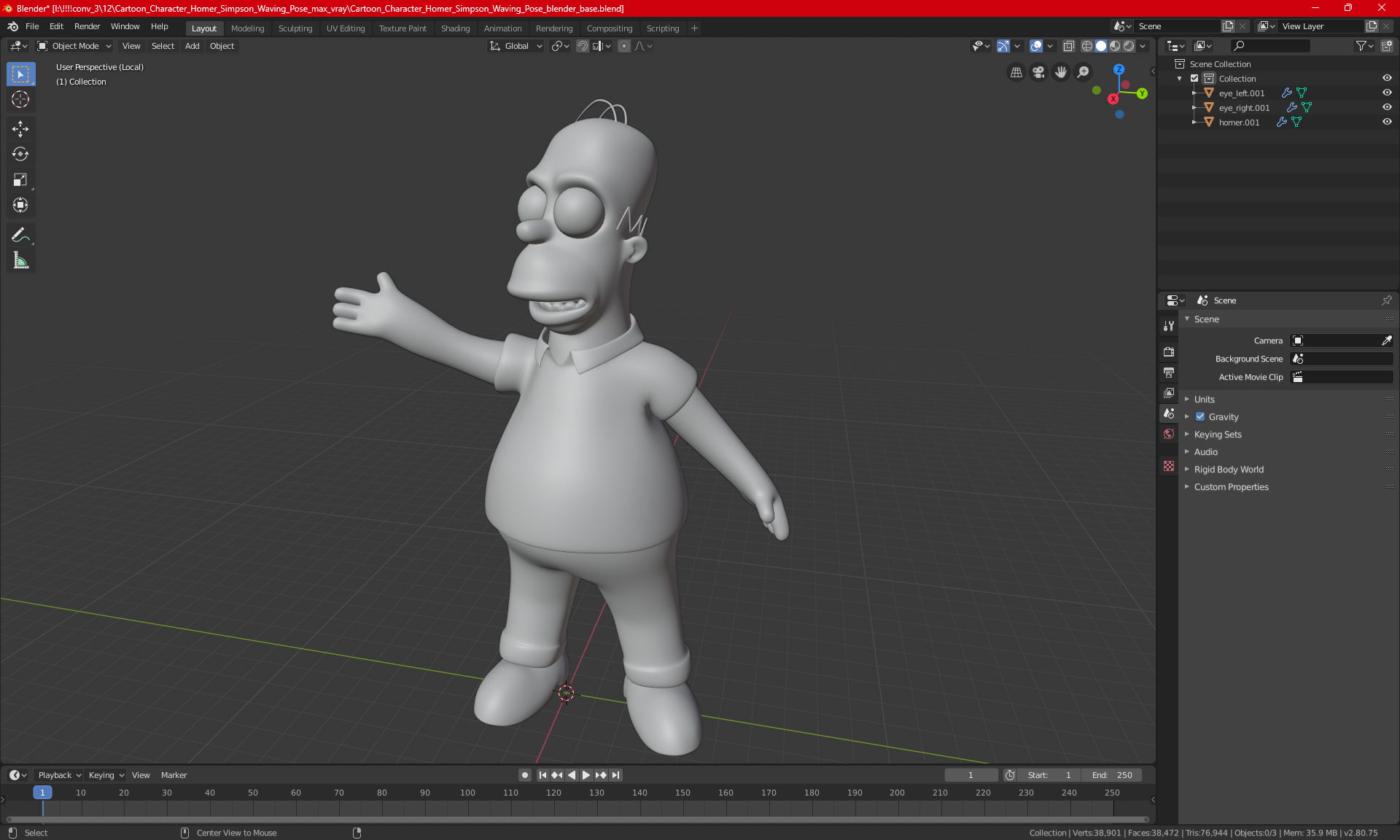Image resolution: width=1400 pixels, height=840 pixels.
Task: Open the Object Mode dropdown
Action: pyautogui.click(x=74, y=46)
